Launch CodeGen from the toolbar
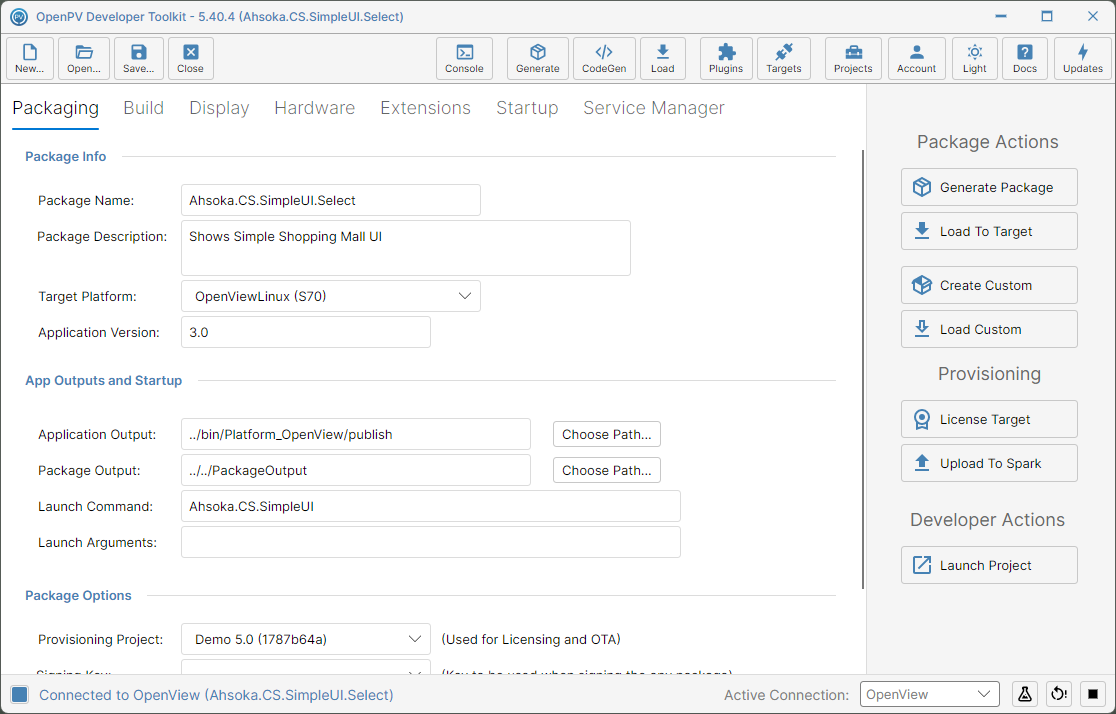The width and height of the screenshot is (1116, 714). pos(604,58)
